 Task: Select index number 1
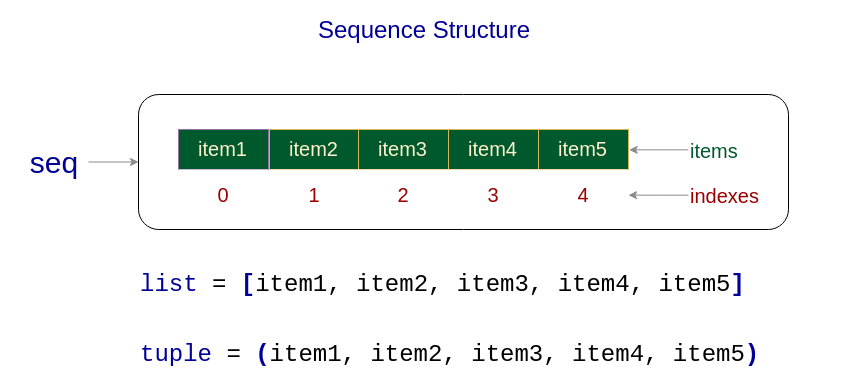[314, 195]
